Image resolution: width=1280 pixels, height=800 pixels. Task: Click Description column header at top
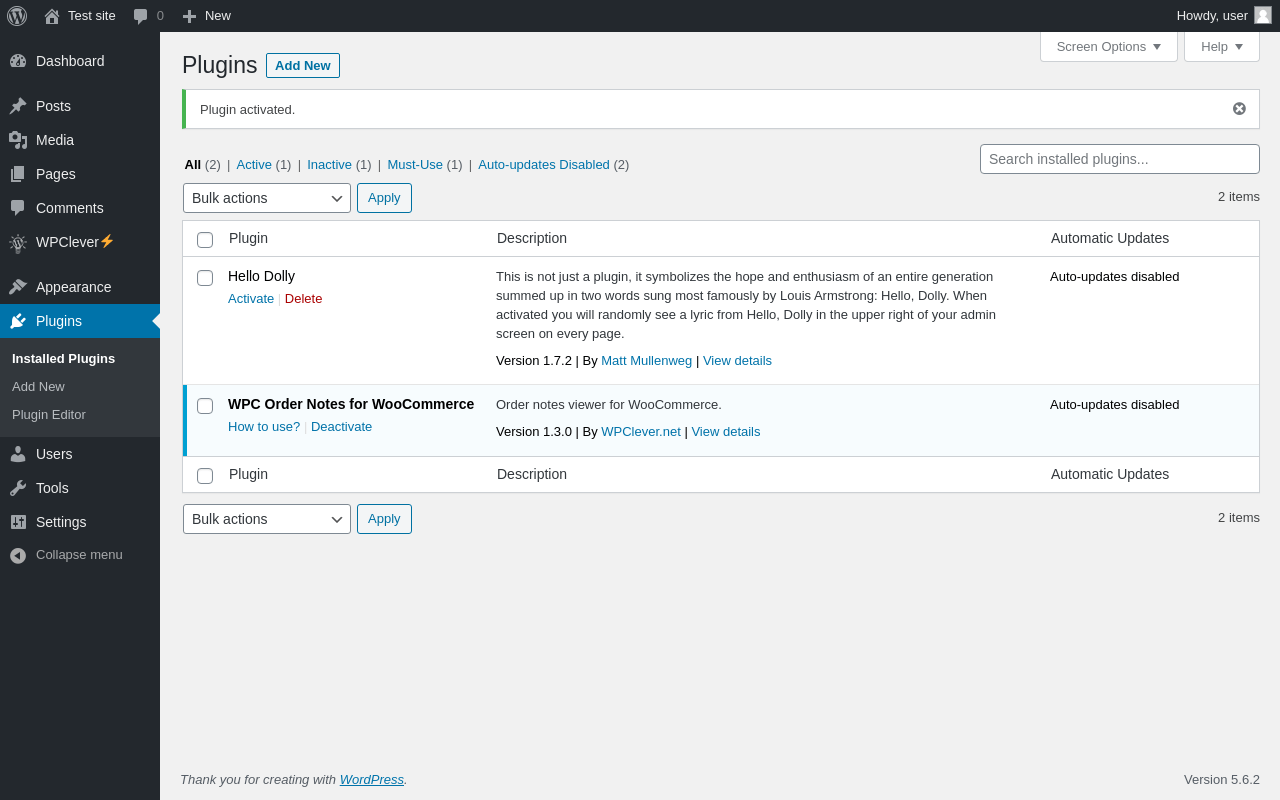click(x=532, y=238)
